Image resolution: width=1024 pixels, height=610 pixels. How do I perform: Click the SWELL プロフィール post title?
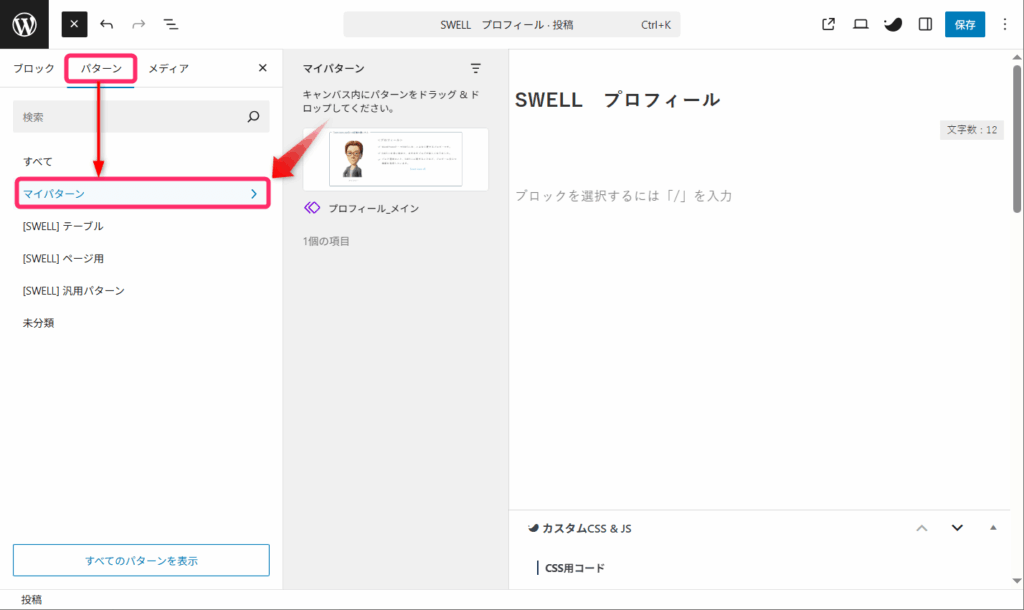pyautogui.click(x=617, y=100)
